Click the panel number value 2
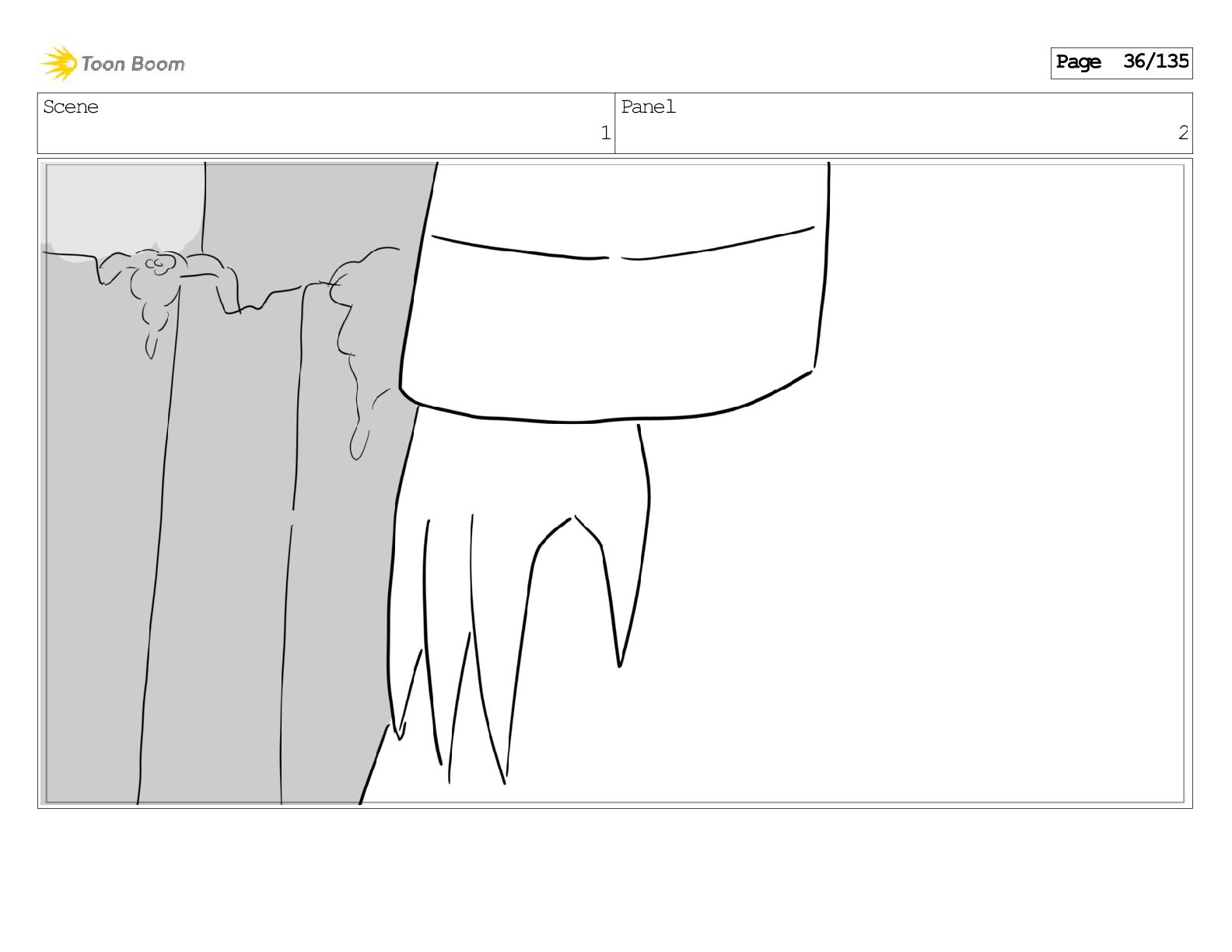 pyautogui.click(x=1183, y=133)
